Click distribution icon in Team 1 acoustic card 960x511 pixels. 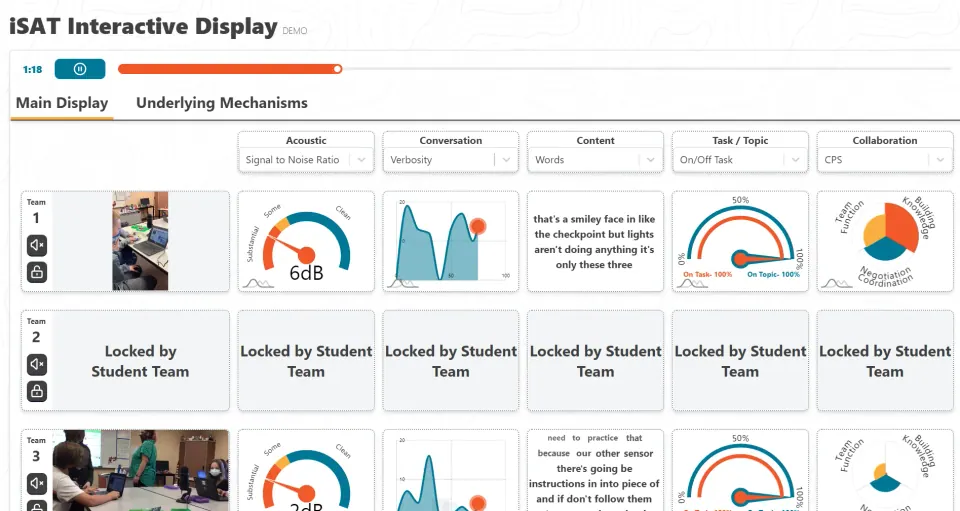click(258, 283)
